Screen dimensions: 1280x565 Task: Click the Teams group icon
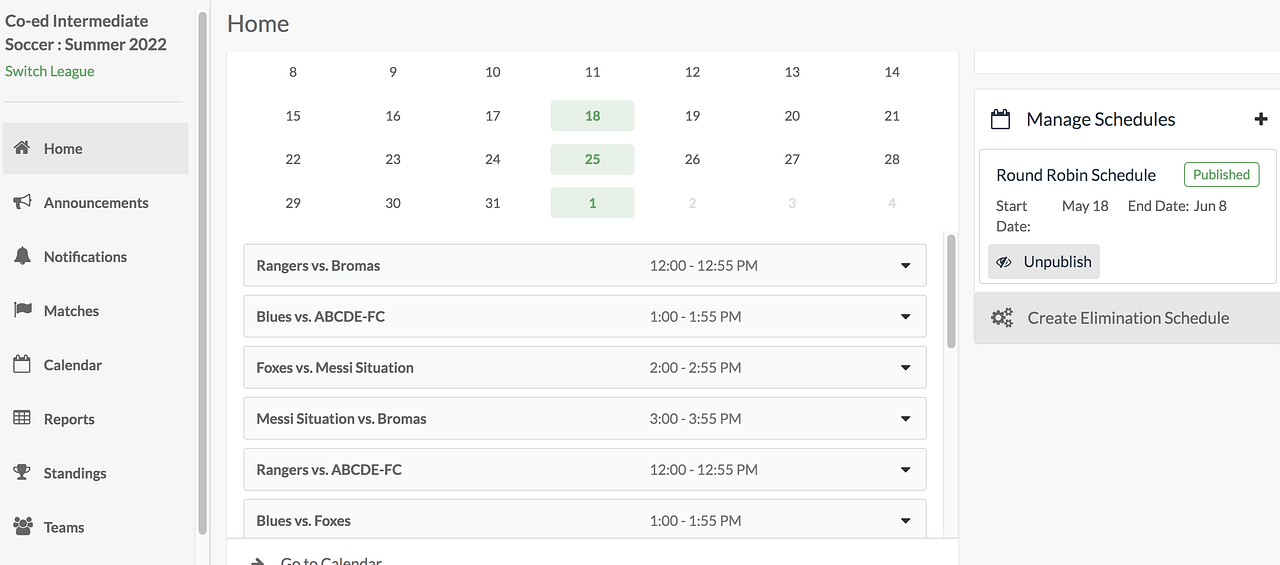coord(22,526)
